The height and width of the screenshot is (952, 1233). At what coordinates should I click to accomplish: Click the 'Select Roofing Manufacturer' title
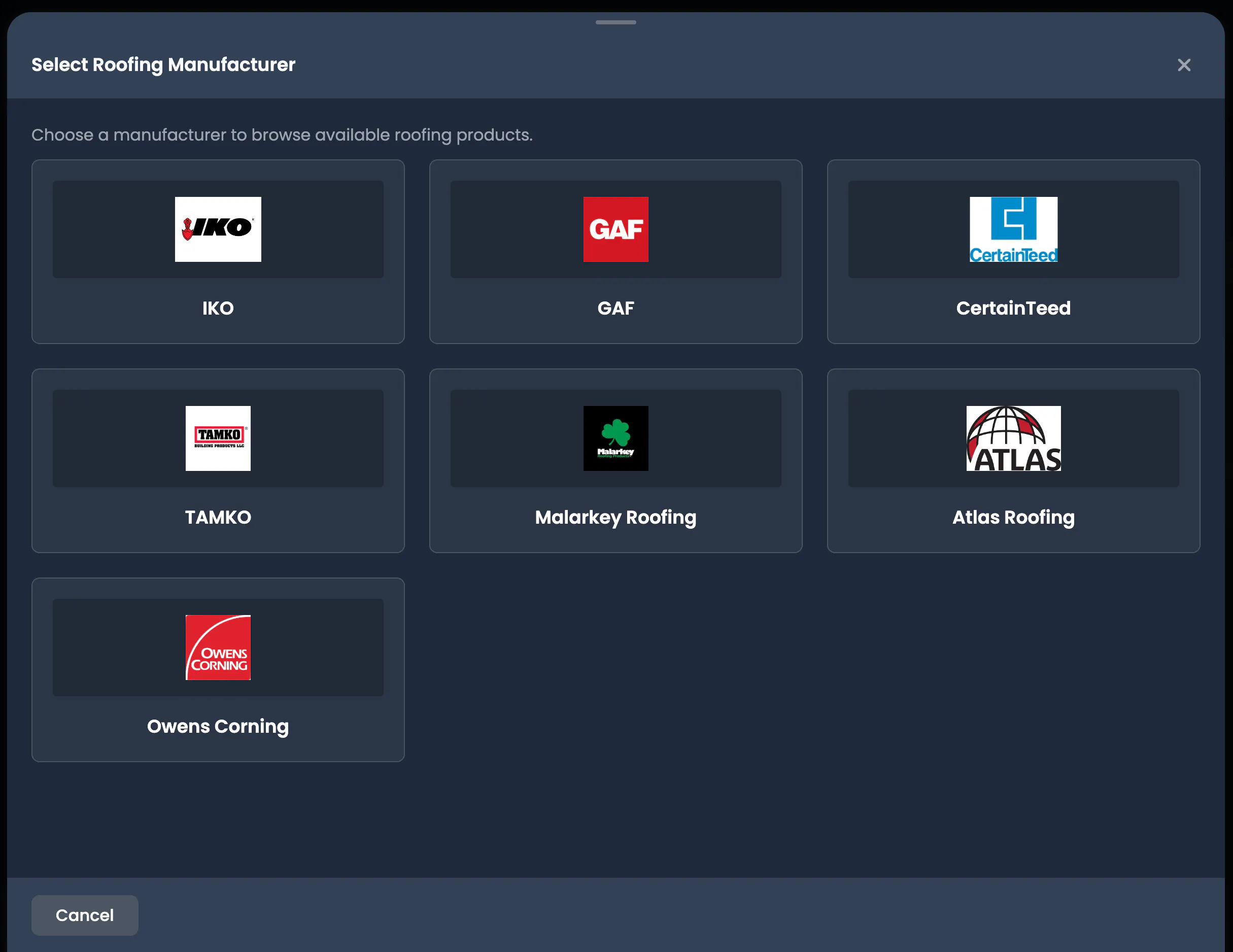click(x=163, y=65)
